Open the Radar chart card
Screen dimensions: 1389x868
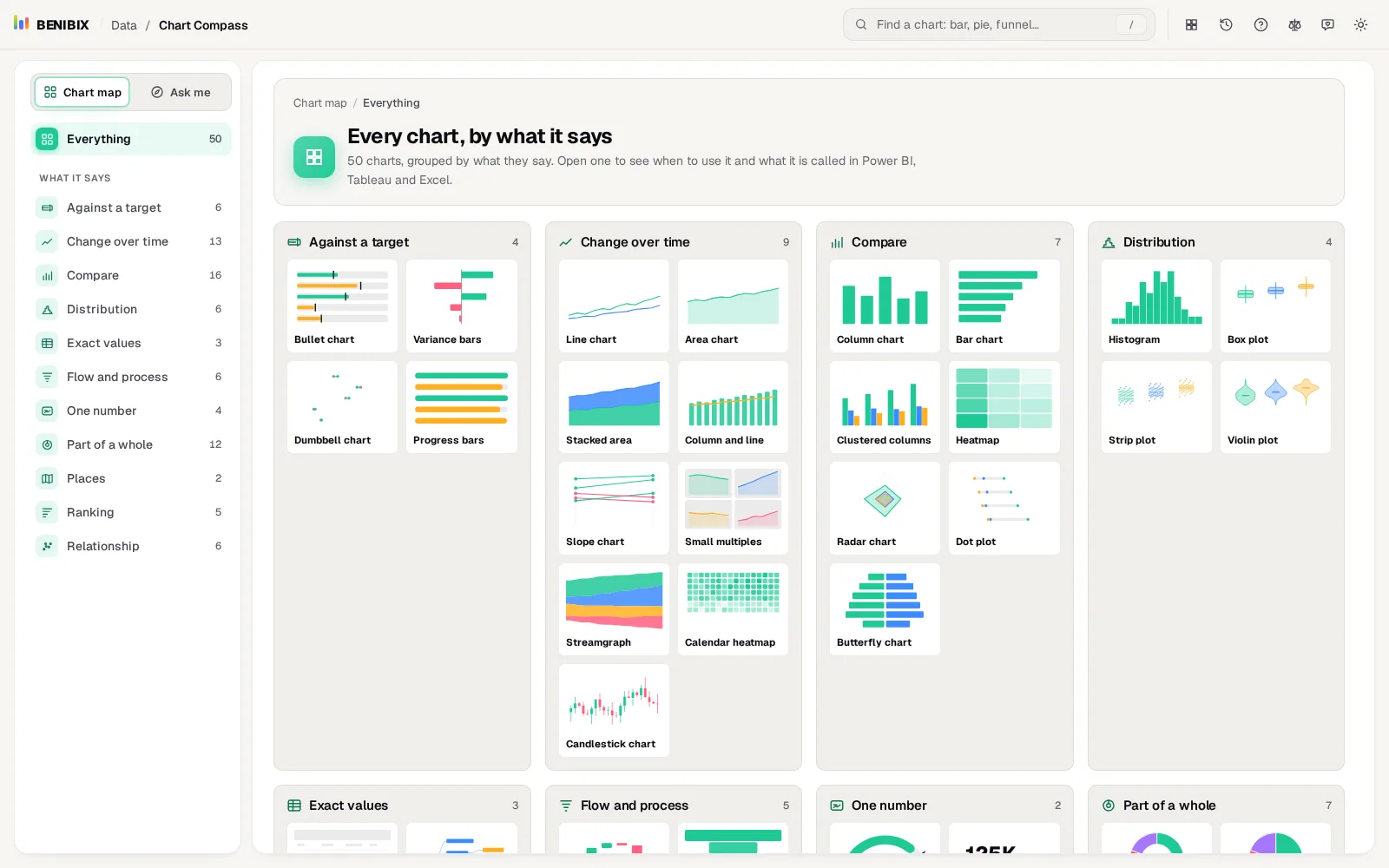click(x=885, y=508)
